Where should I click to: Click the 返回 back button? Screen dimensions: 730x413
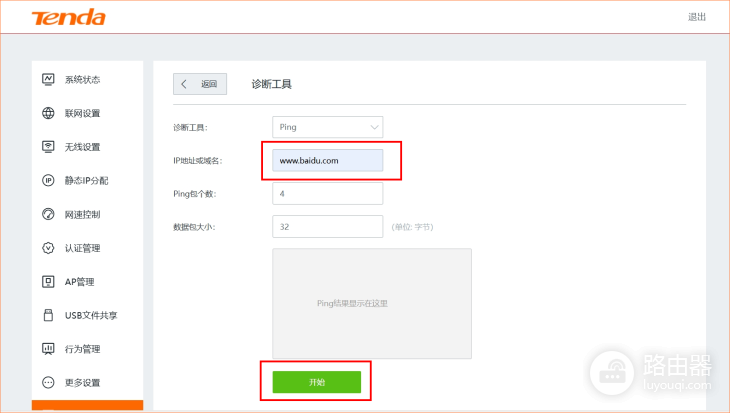click(x=200, y=84)
